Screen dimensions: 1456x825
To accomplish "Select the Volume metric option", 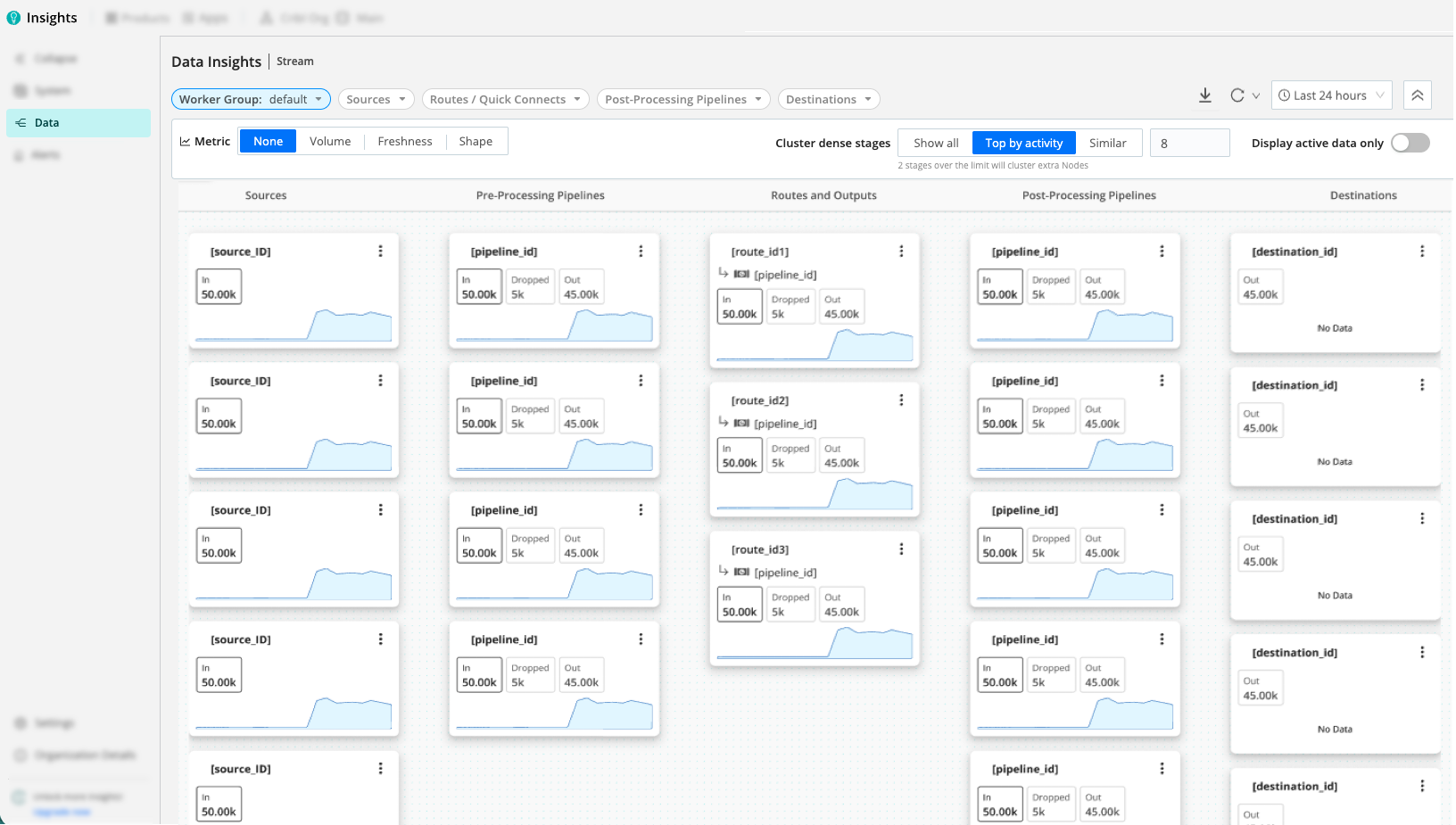I will 330,141.
